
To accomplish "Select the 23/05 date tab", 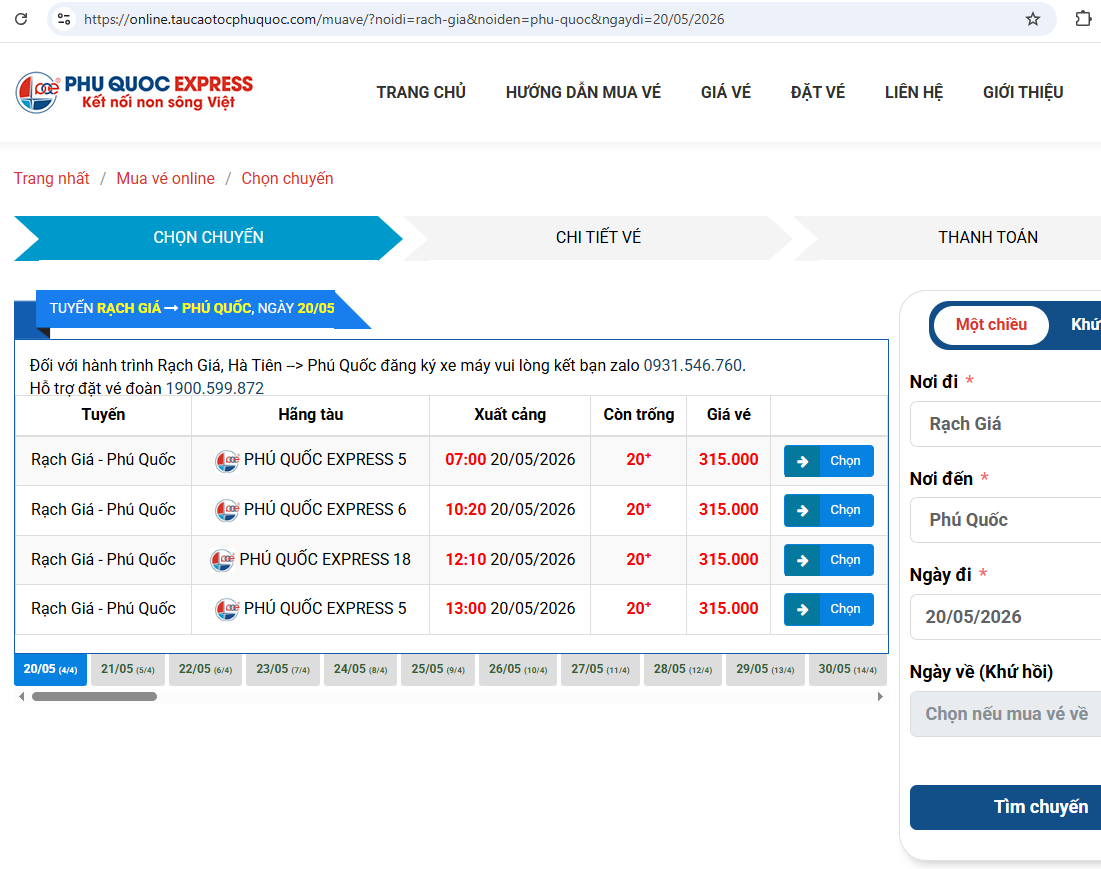I will tap(283, 670).
